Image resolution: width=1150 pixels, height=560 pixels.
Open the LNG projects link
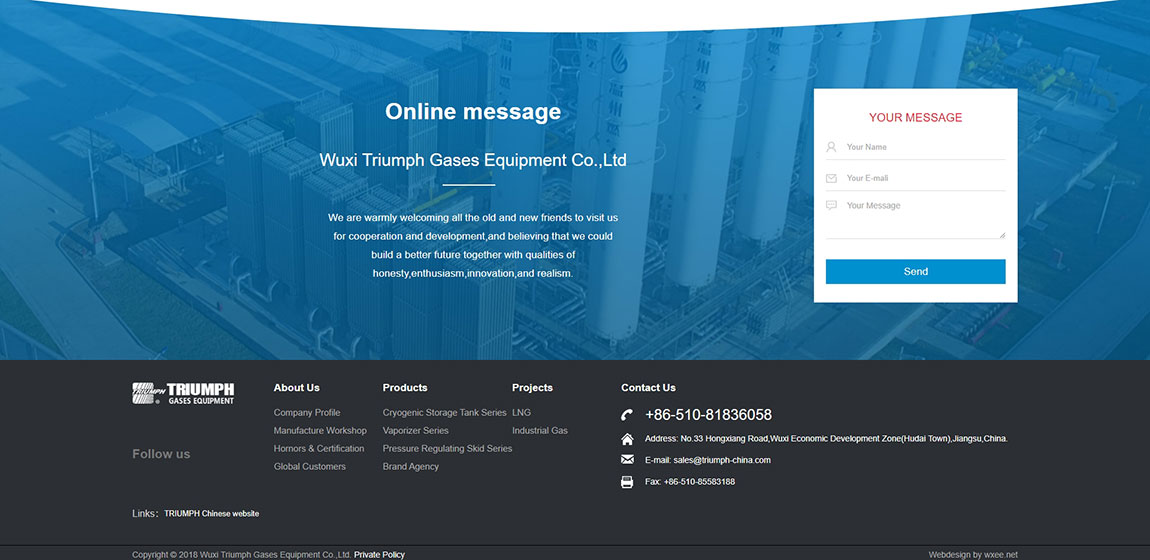pyautogui.click(x=521, y=413)
